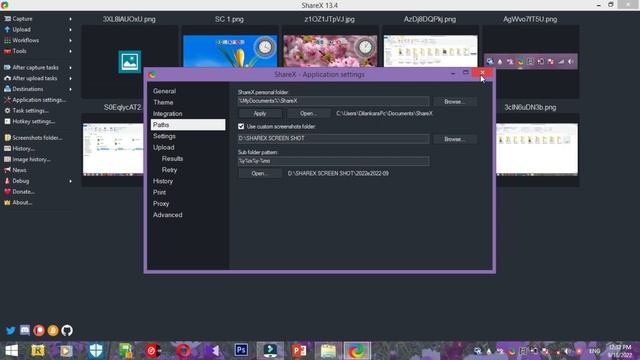This screenshot has width=640, height=360.
Task: Click the About crown icon
Action: coord(7,202)
